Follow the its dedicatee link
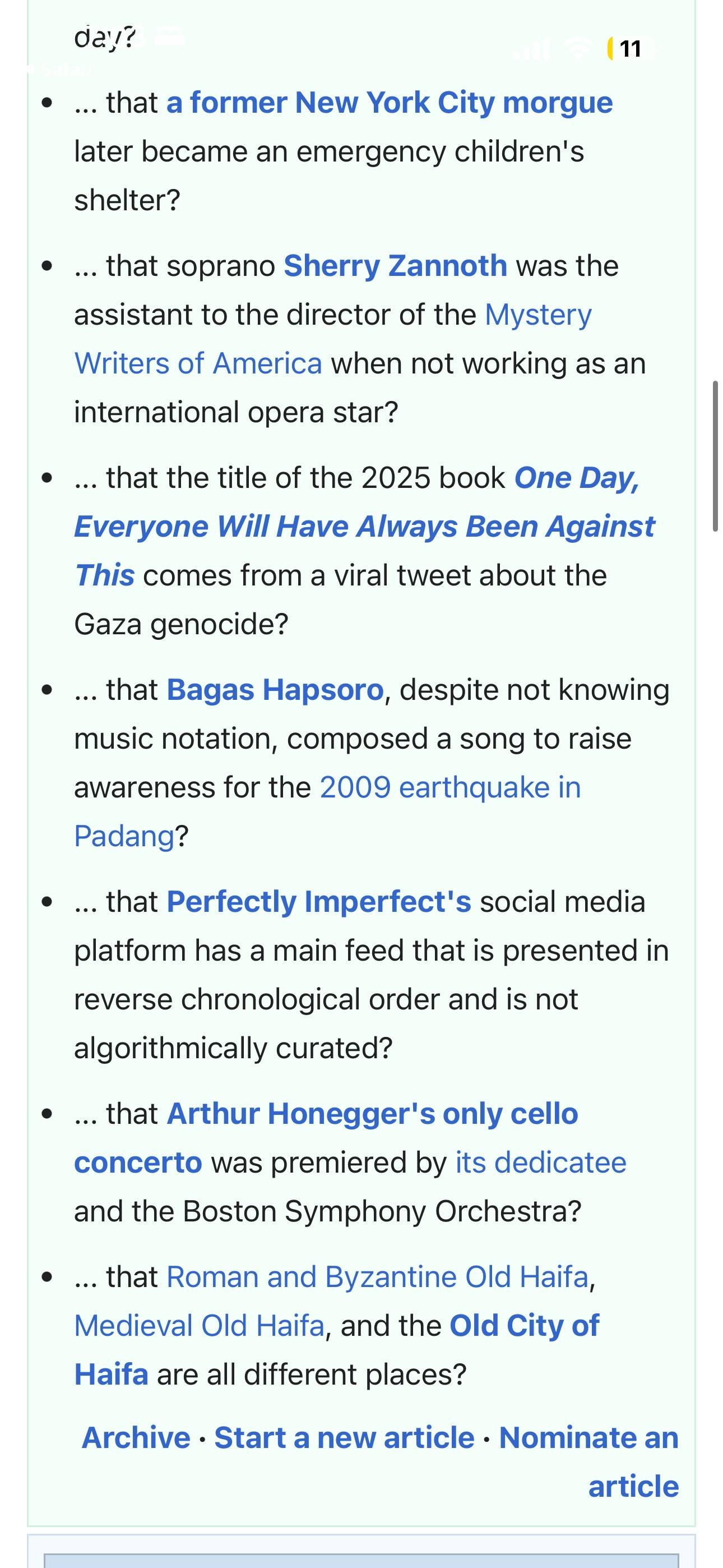 click(541, 1163)
